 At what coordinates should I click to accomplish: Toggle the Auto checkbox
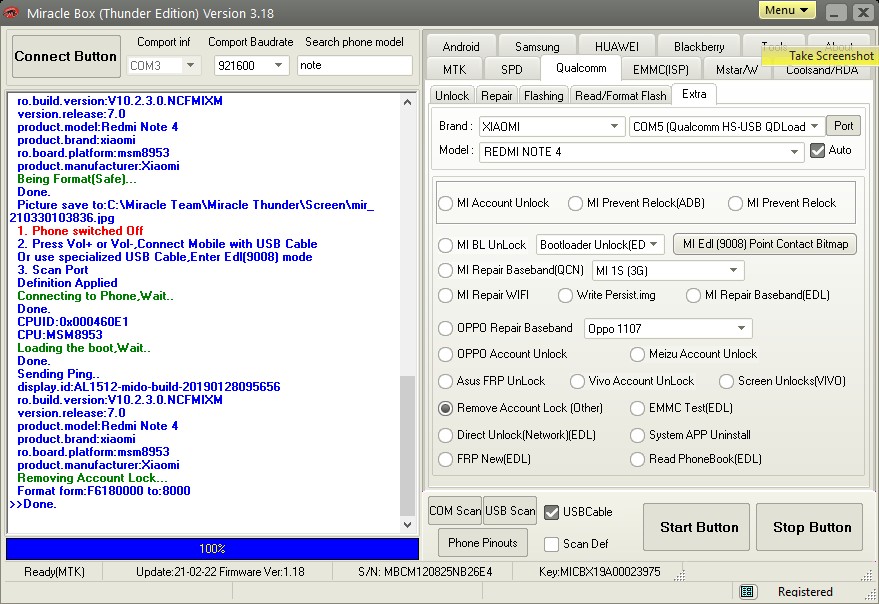pos(817,150)
